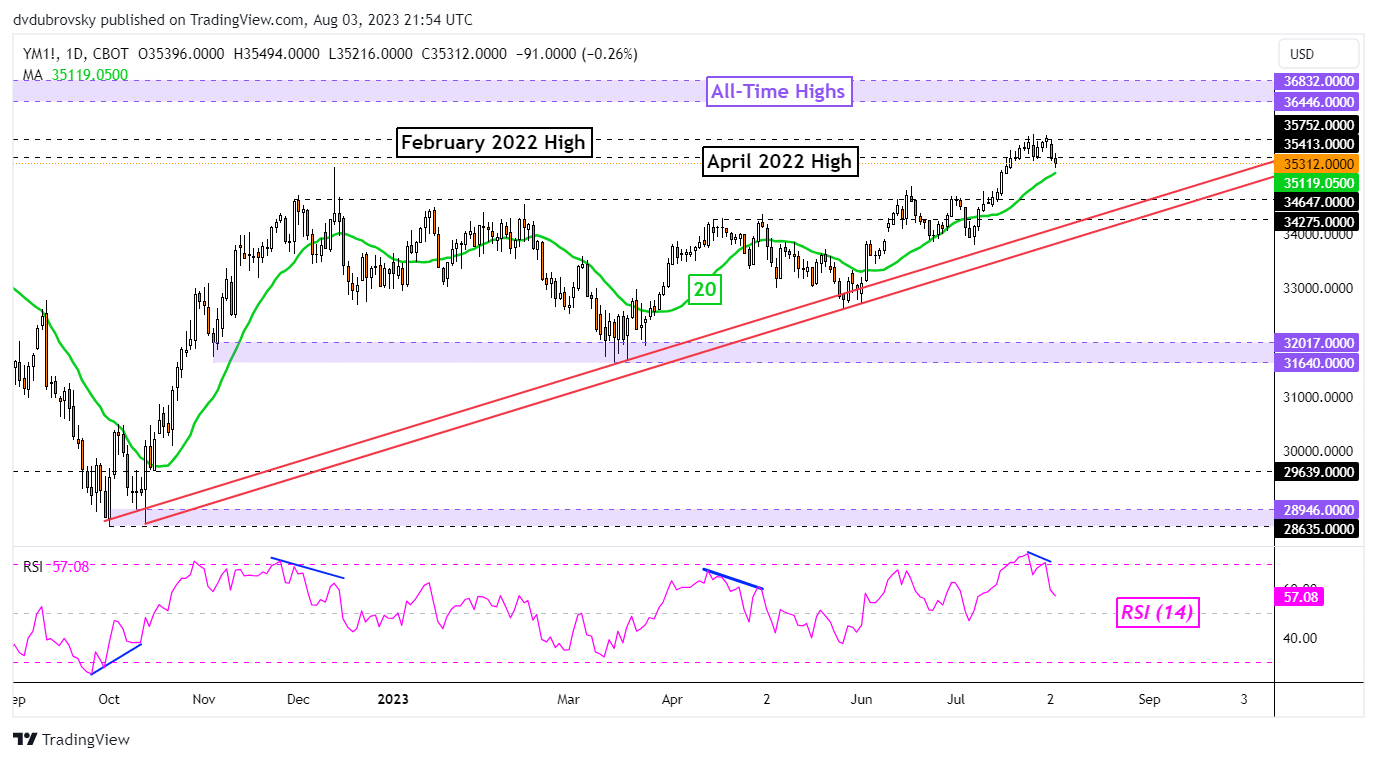The height and width of the screenshot is (761, 1377).
Task: Click the Oct label on the time axis
Action: pyautogui.click(x=109, y=699)
